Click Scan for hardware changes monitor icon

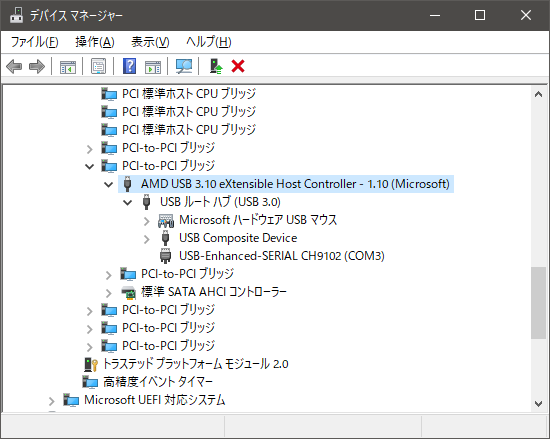coord(184,66)
